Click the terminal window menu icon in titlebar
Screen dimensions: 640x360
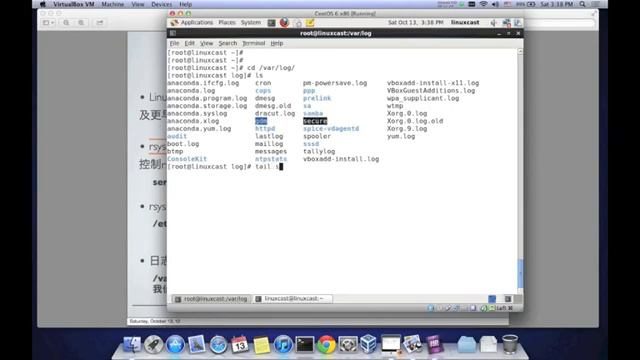pyautogui.click(x=173, y=33)
